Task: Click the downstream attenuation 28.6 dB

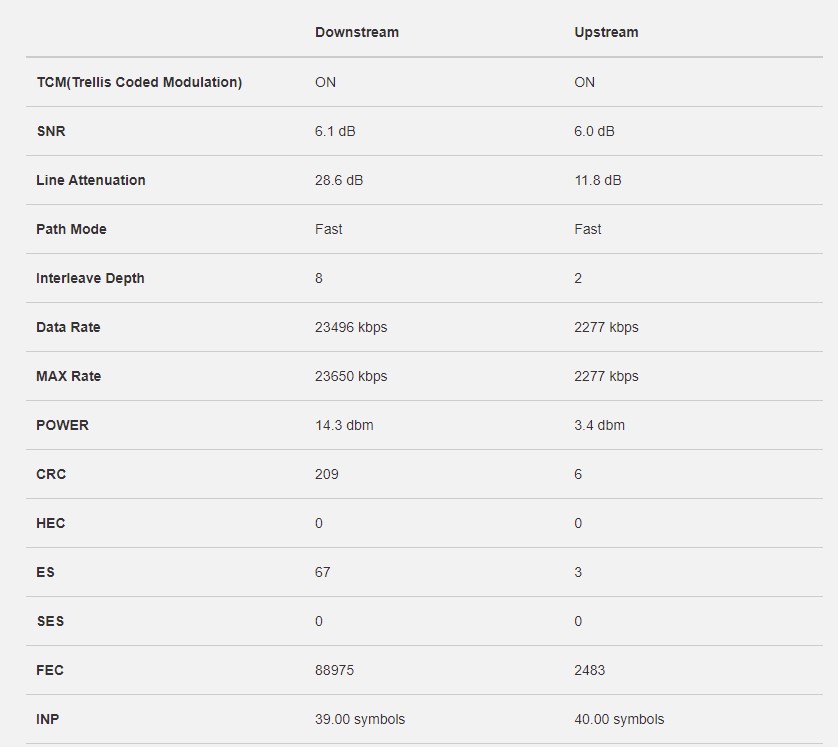Action: (x=338, y=181)
